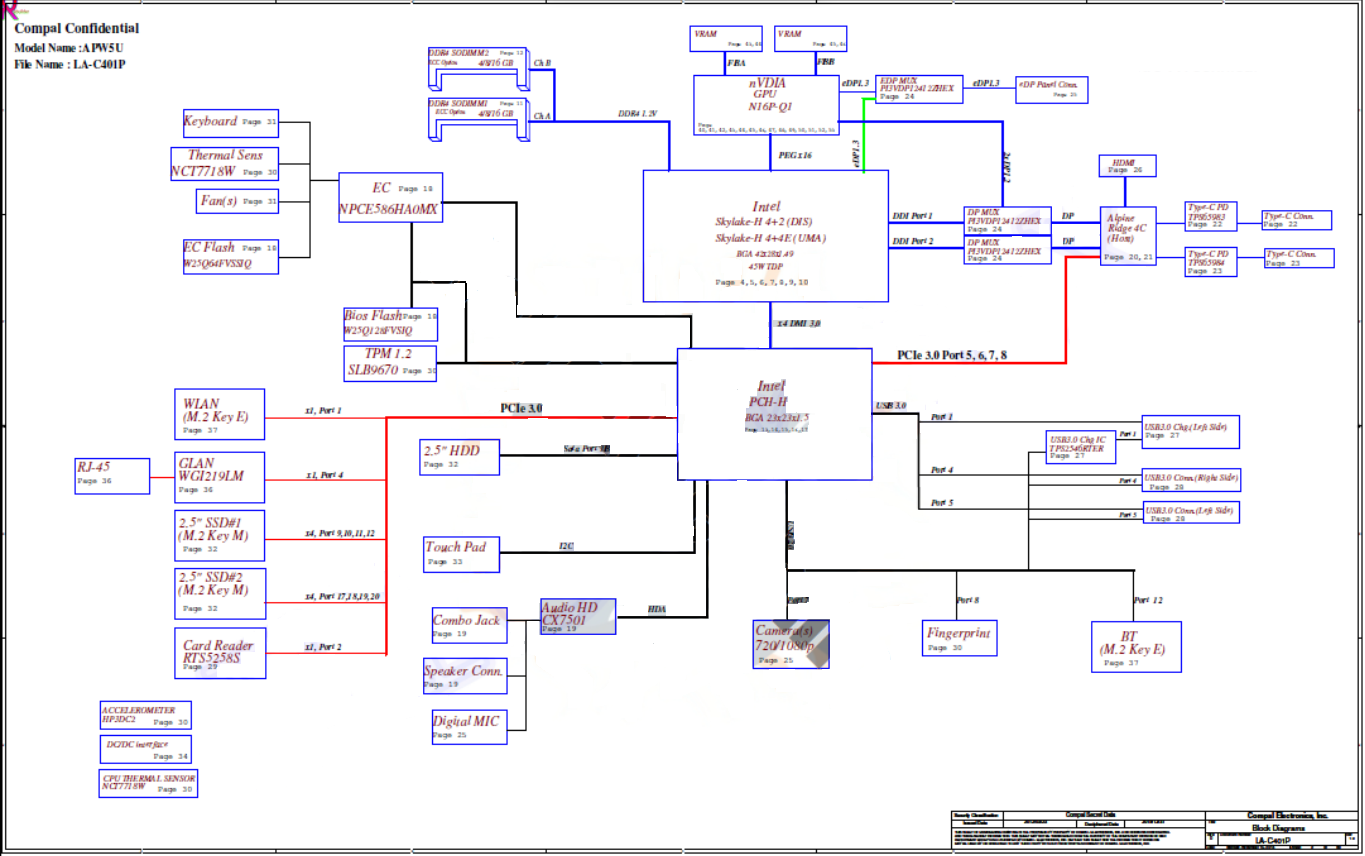Select the Type-C PD TPS65983 block

(1211, 217)
